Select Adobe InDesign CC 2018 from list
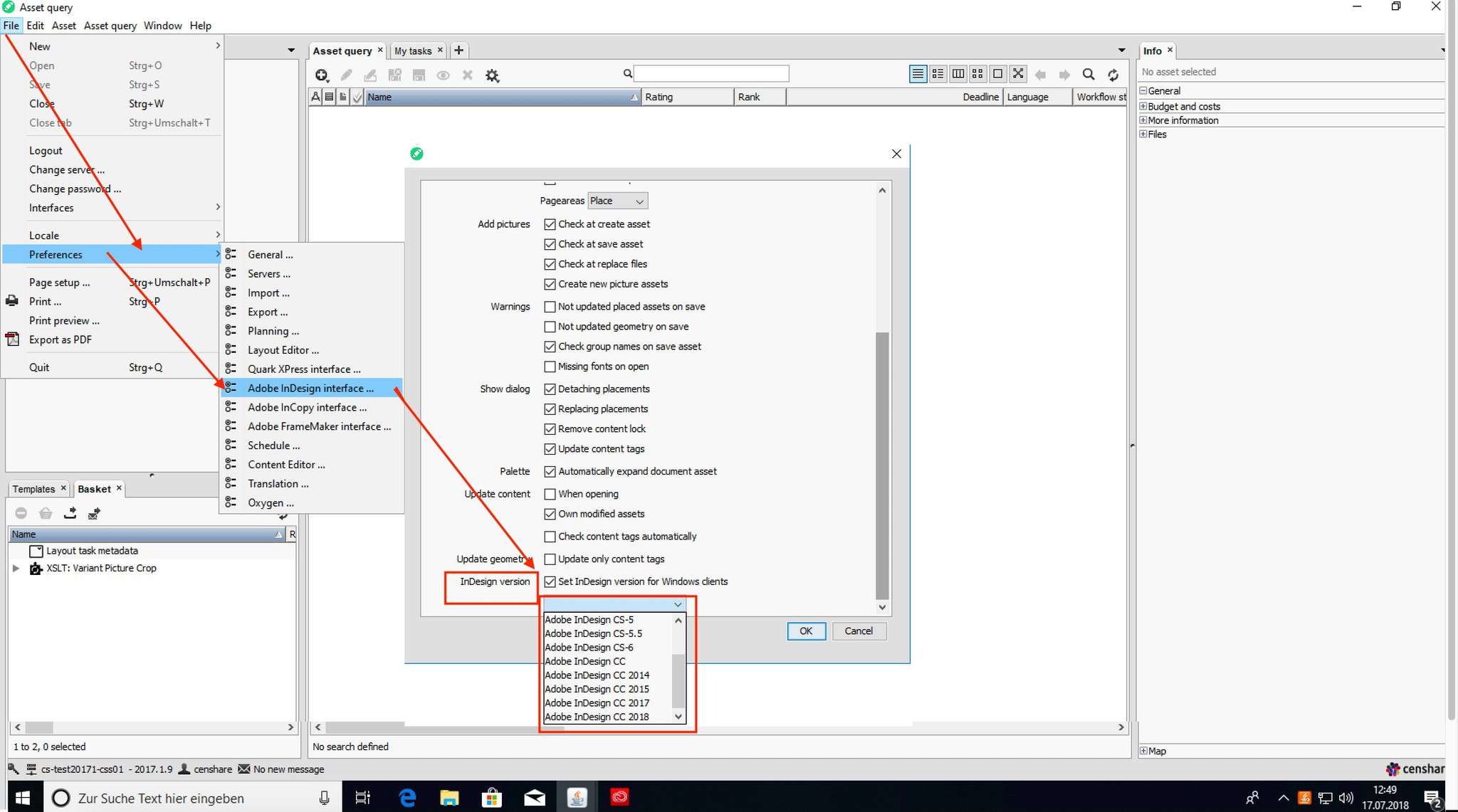This screenshot has height=812, width=1458. coord(597,717)
